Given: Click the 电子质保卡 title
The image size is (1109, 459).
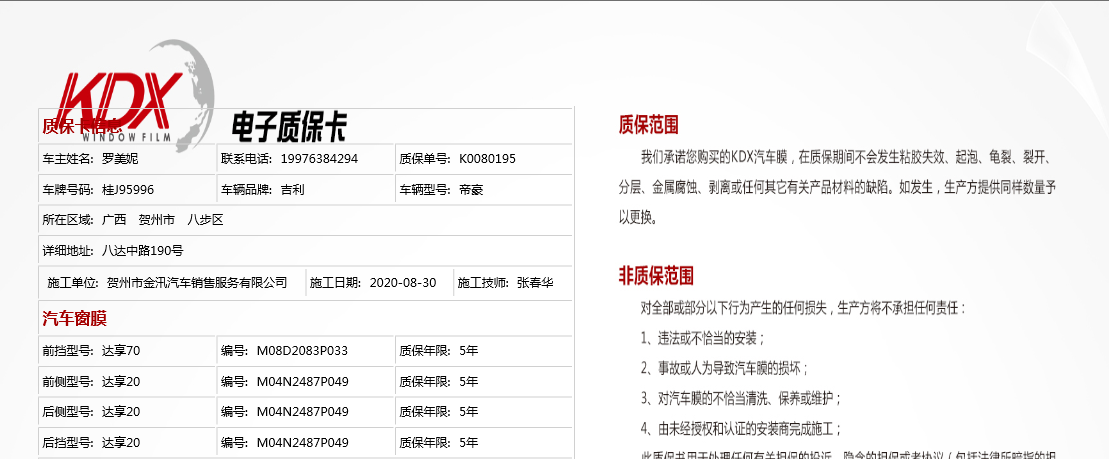Looking at the screenshot, I should point(289,127).
